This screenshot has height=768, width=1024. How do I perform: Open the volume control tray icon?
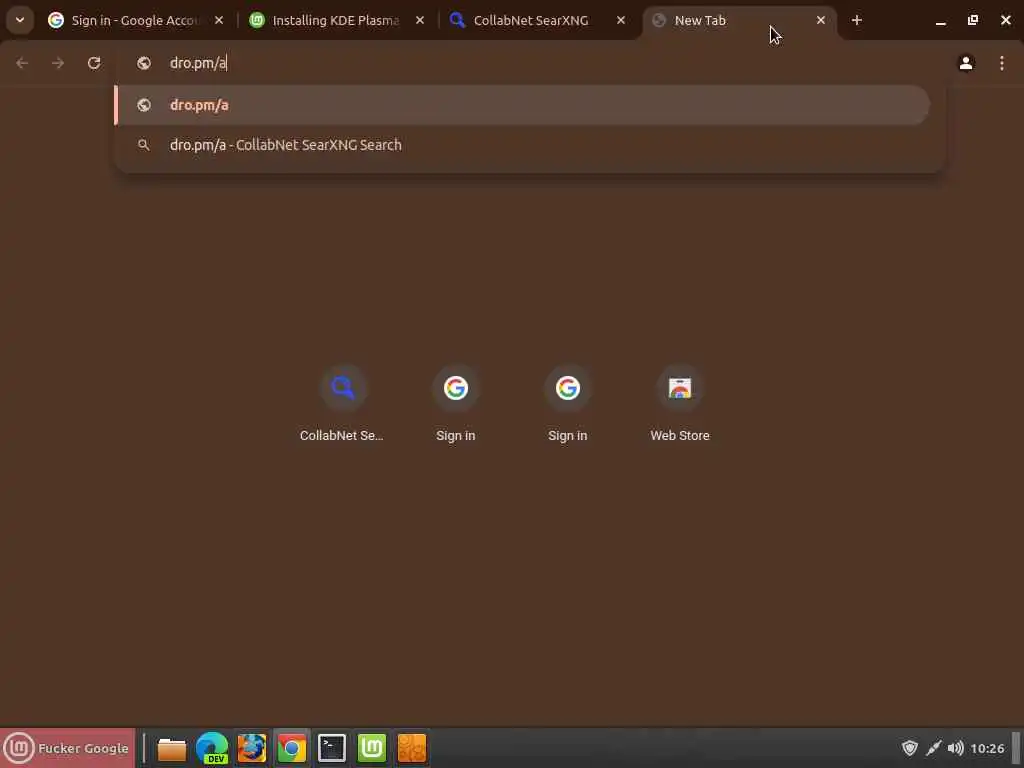click(955, 748)
